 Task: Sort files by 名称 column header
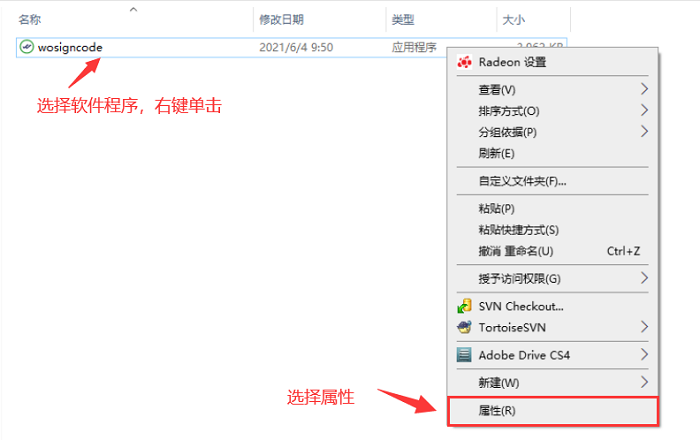30,19
